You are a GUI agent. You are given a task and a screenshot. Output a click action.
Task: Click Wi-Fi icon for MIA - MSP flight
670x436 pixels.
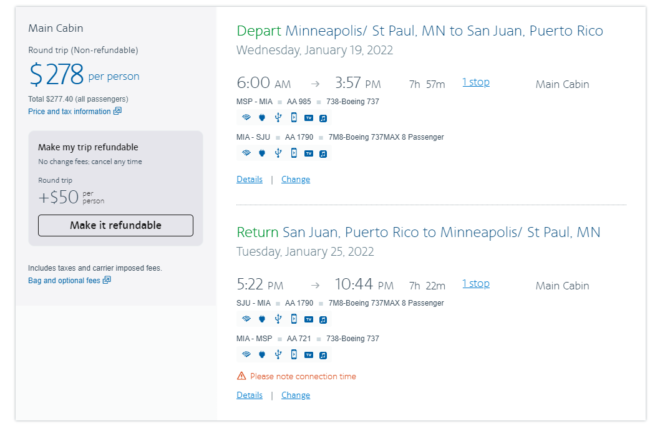coord(246,354)
